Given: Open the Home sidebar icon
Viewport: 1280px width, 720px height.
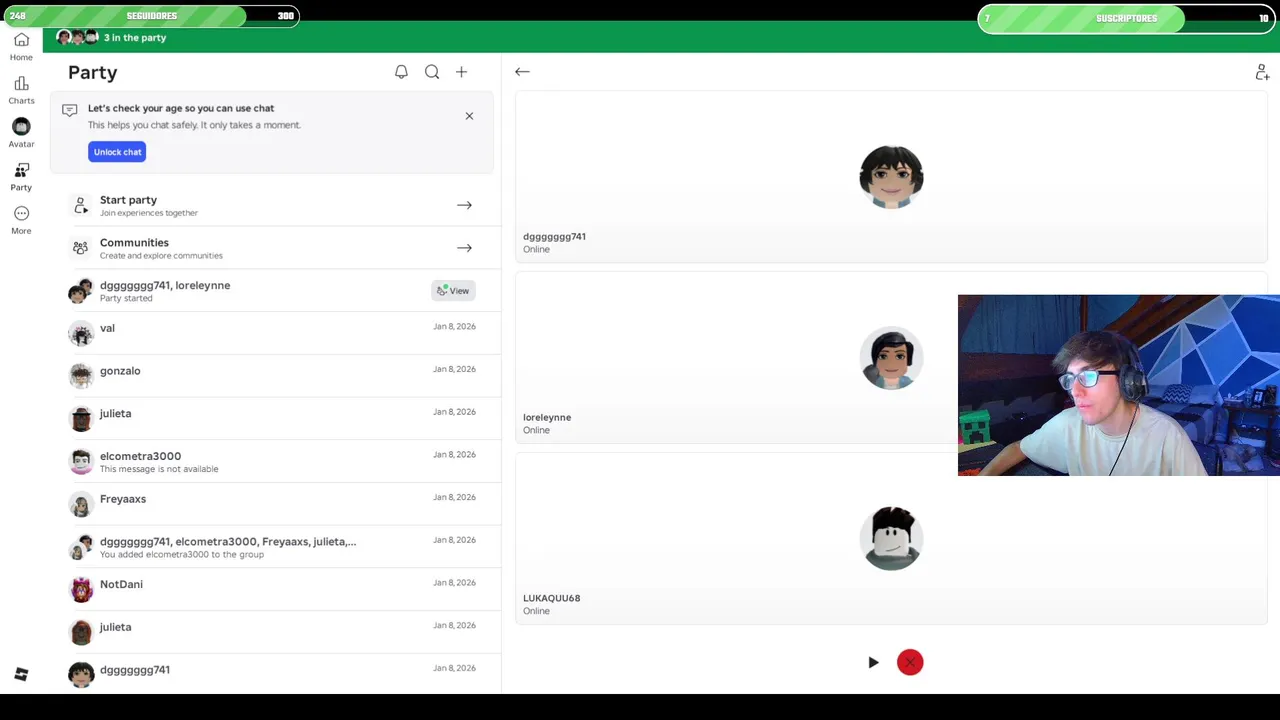Looking at the screenshot, I should click(21, 46).
